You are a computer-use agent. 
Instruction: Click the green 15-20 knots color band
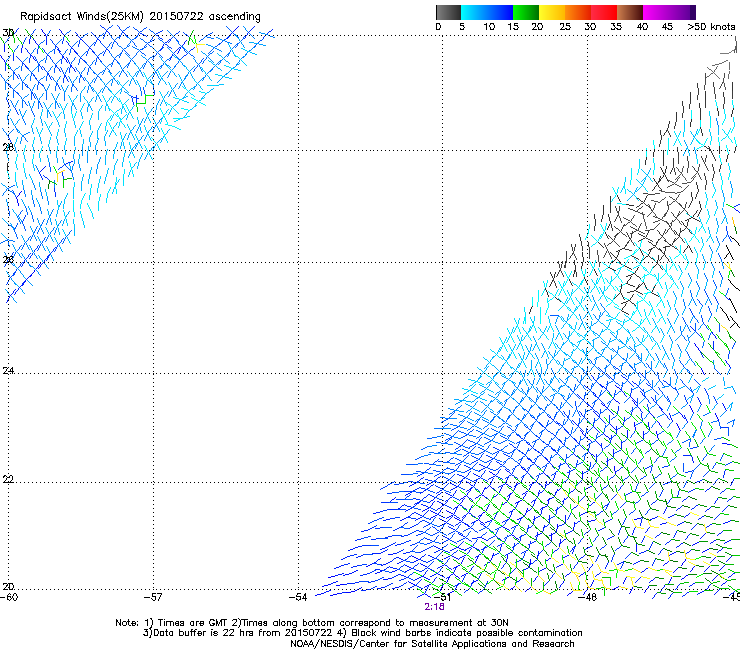click(x=526, y=12)
